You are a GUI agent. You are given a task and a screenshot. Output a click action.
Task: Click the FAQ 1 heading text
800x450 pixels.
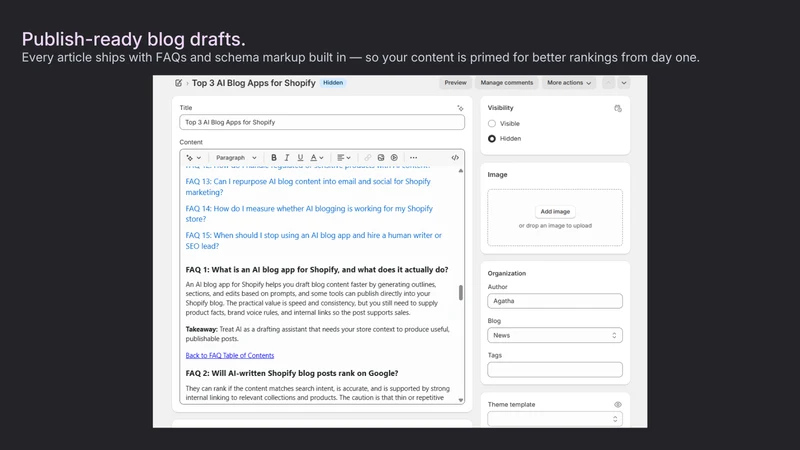click(x=317, y=269)
